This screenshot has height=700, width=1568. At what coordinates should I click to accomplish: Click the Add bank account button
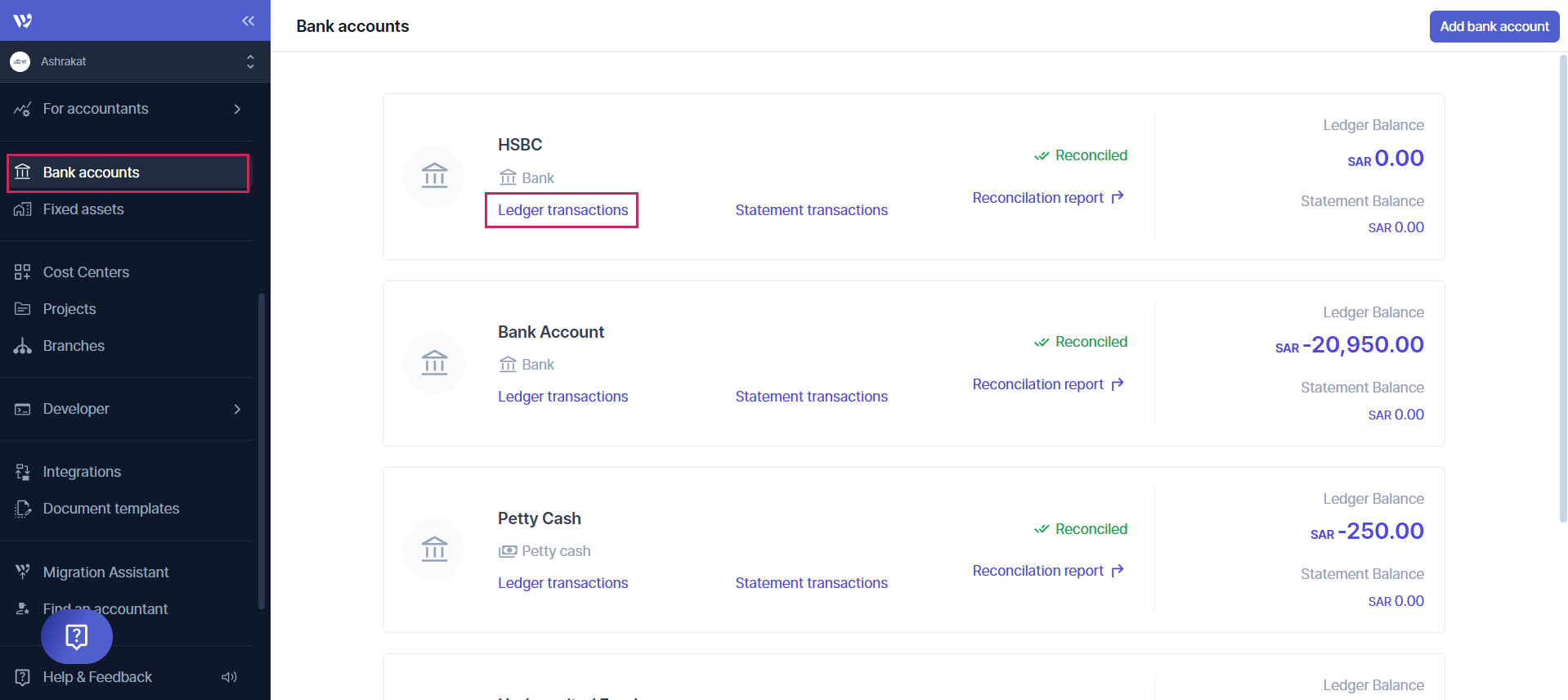[1494, 26]
